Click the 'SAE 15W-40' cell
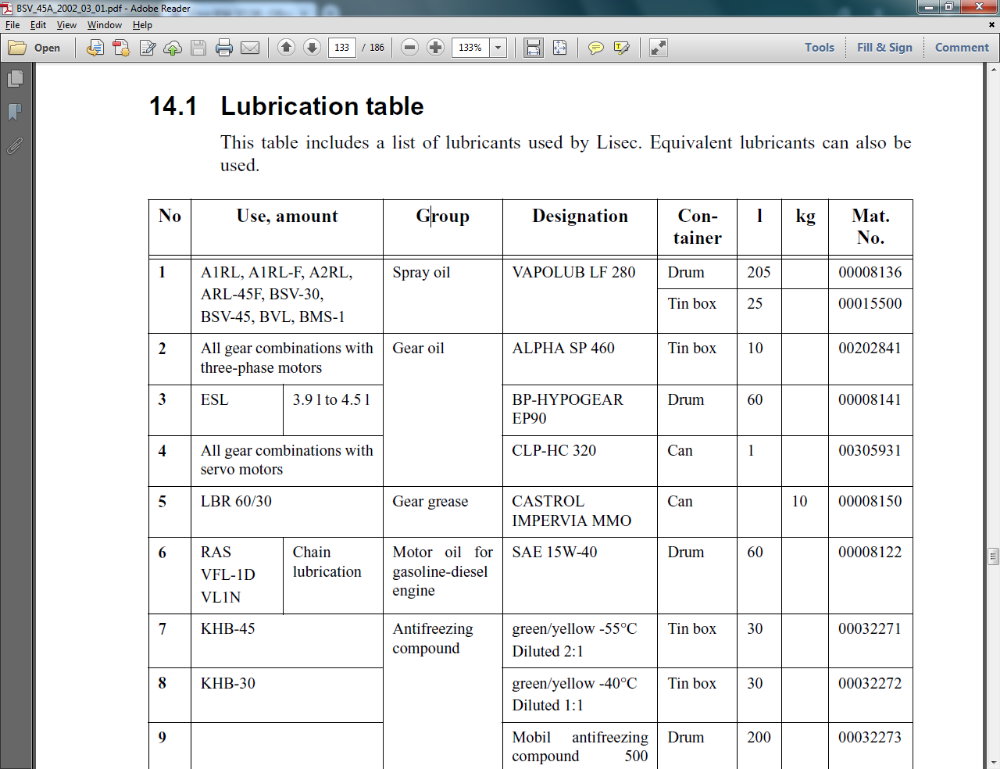 [554, 552]
